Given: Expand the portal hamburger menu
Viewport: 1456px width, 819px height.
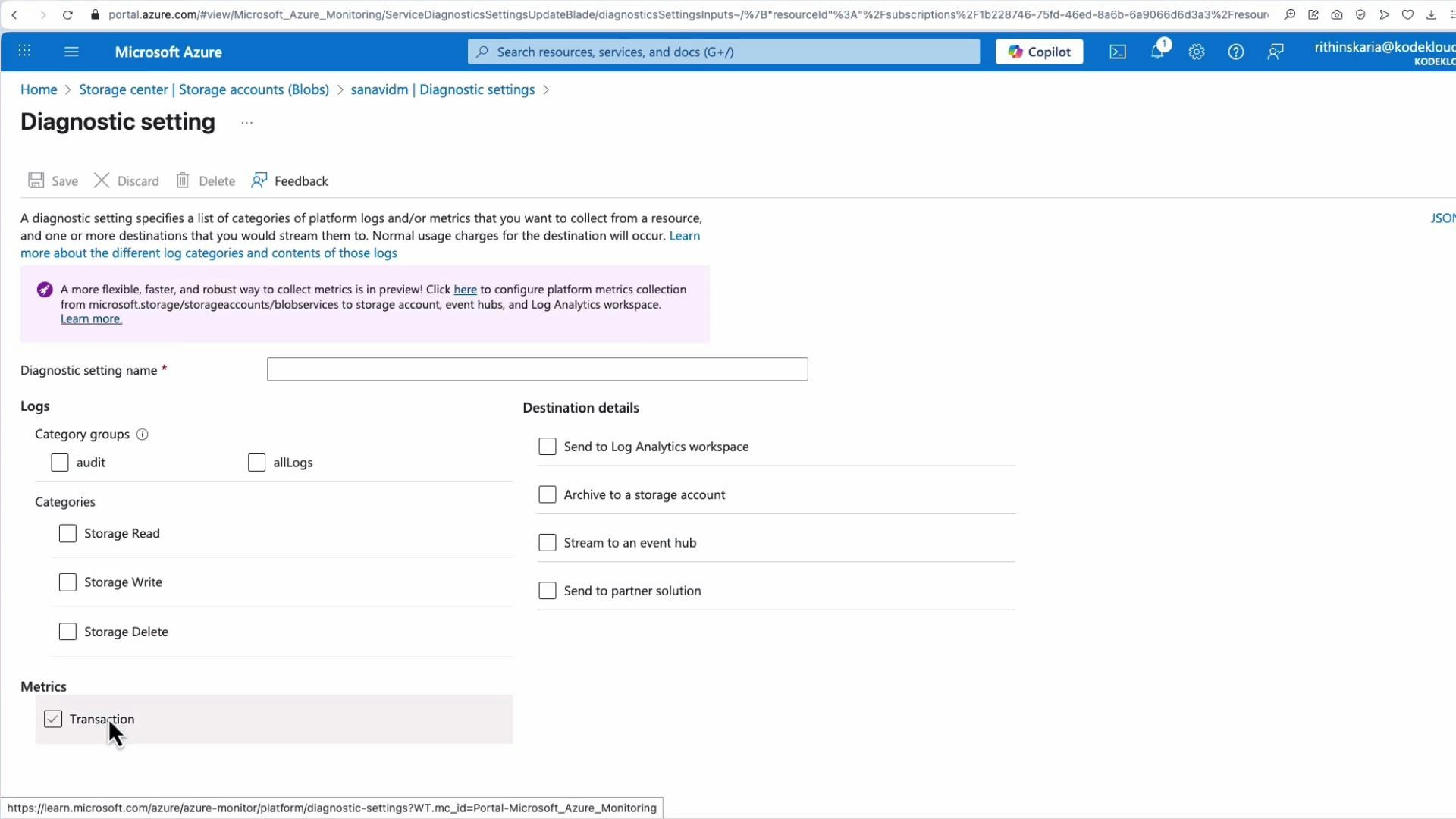Looking at the screenshot, I should tap(71, 52).
